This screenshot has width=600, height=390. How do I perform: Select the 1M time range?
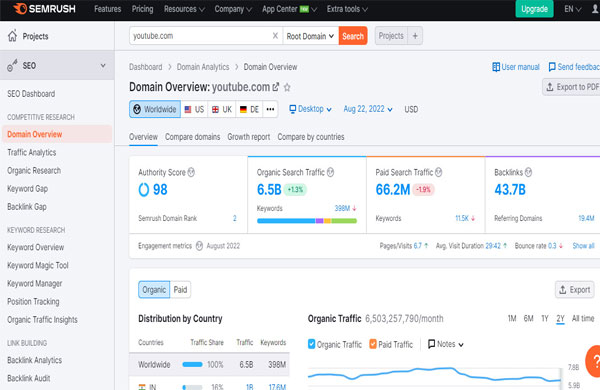coord(512,318)
